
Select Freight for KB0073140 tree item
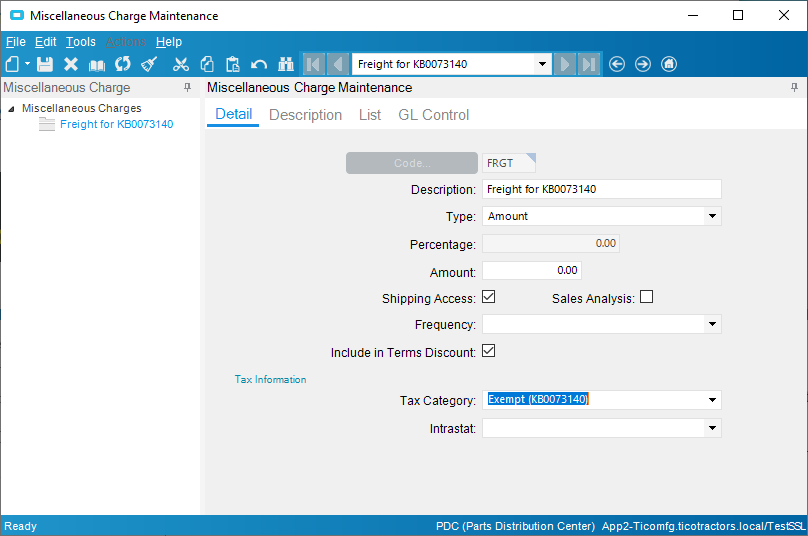coord(116,124)
